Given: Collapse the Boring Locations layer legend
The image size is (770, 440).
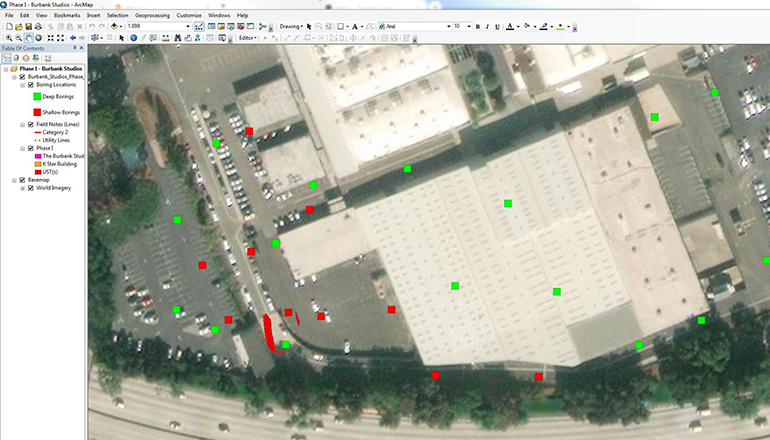Looking at the screenshot, I should pyautogui.click(x=23, y=85).
